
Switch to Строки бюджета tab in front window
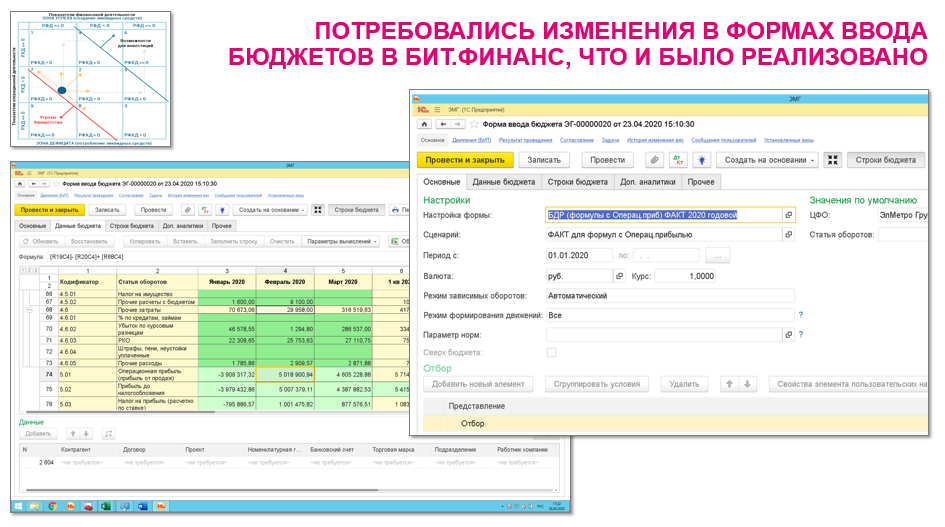(577, 181)
